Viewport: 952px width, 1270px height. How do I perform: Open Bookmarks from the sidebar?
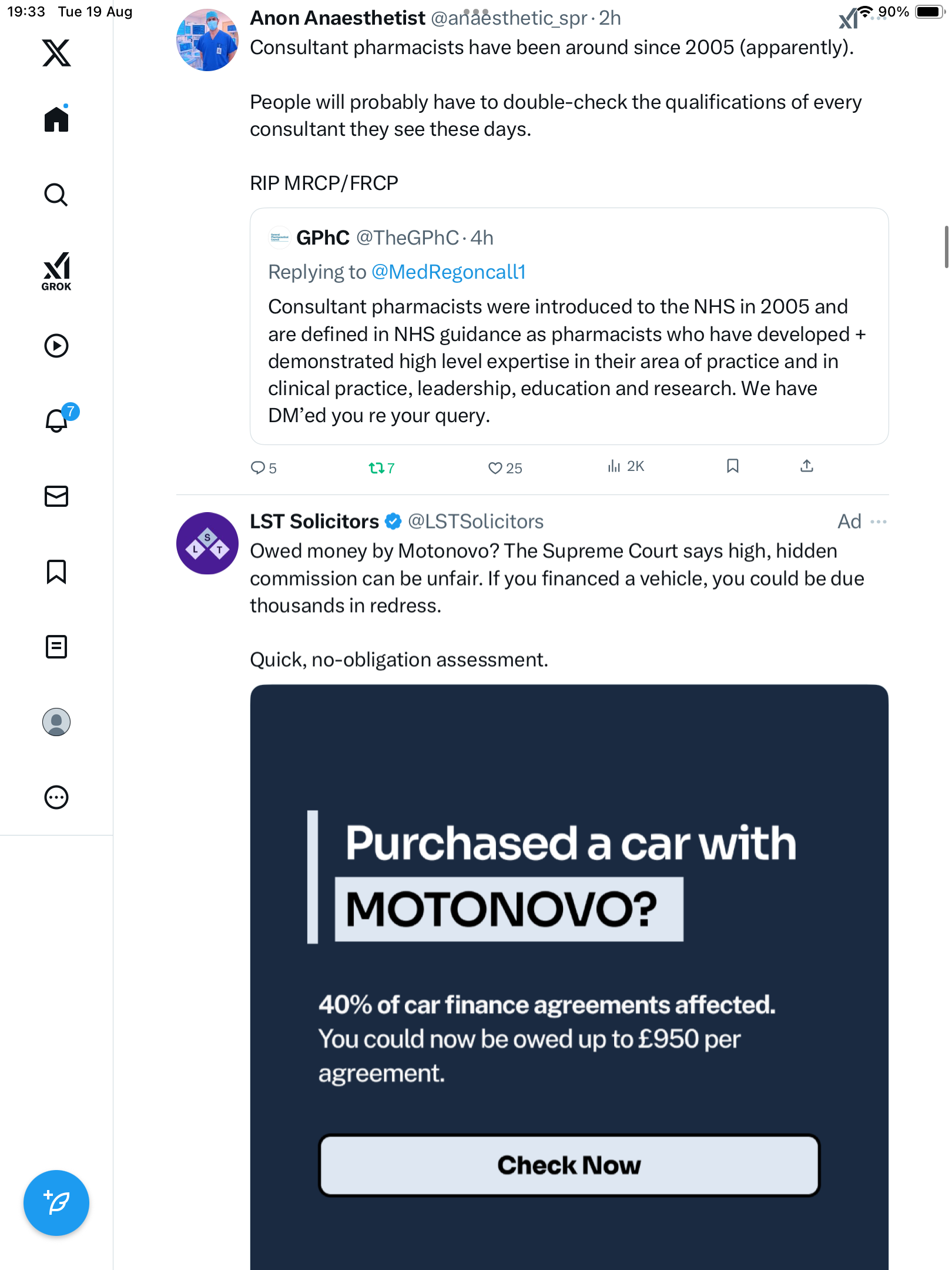pyautogui.click(x=56, y=571)
